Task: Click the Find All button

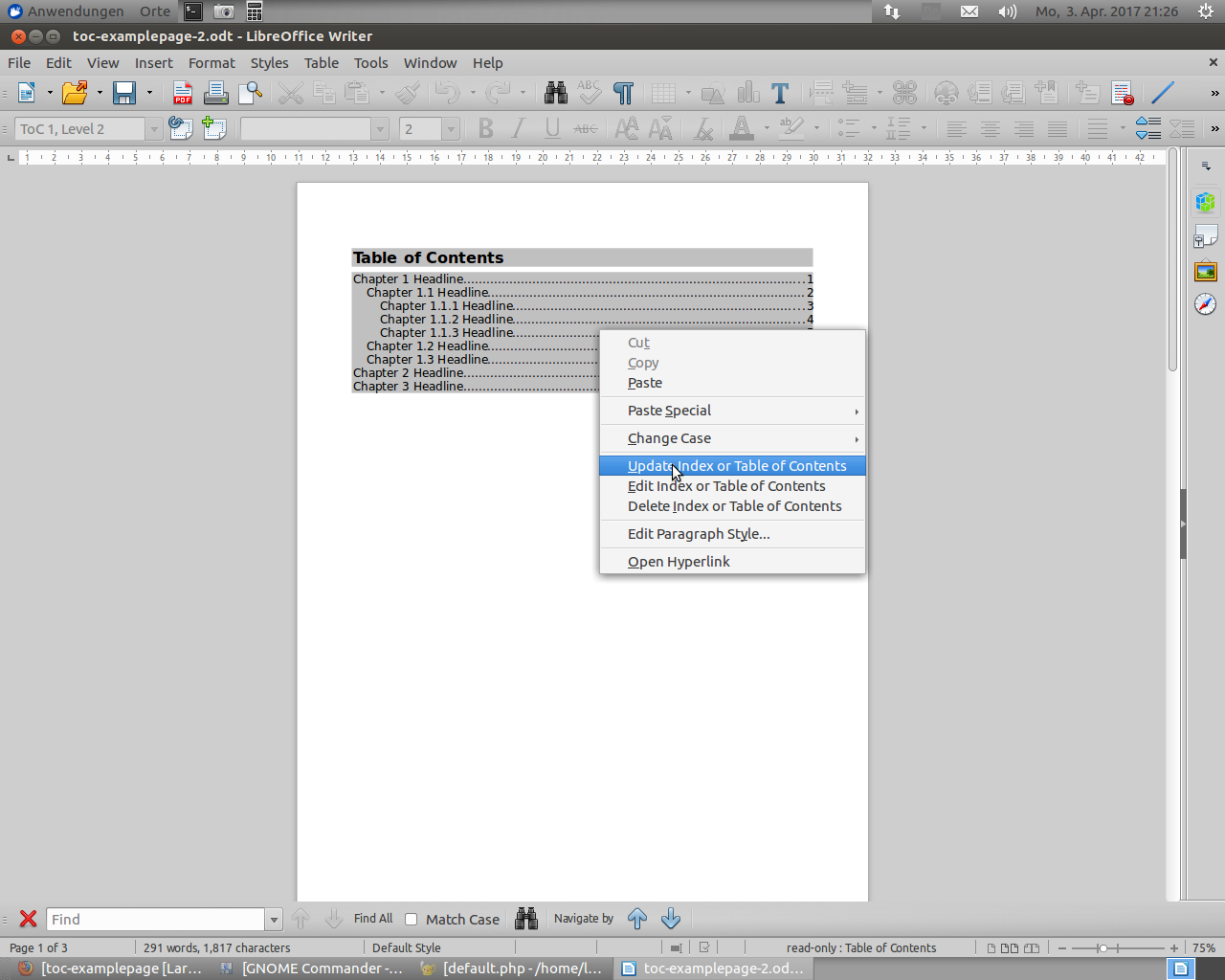Action: click(372, 919)
